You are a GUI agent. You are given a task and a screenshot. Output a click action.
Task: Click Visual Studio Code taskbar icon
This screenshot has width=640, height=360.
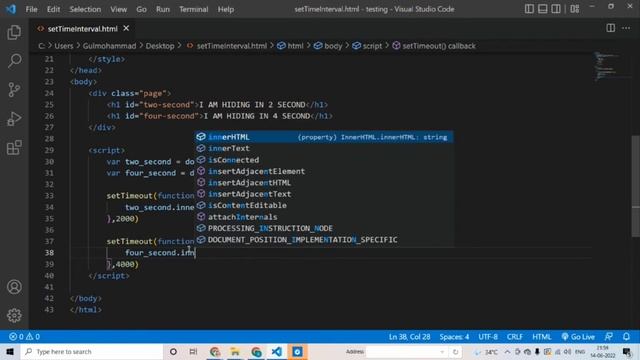(276, 351)
